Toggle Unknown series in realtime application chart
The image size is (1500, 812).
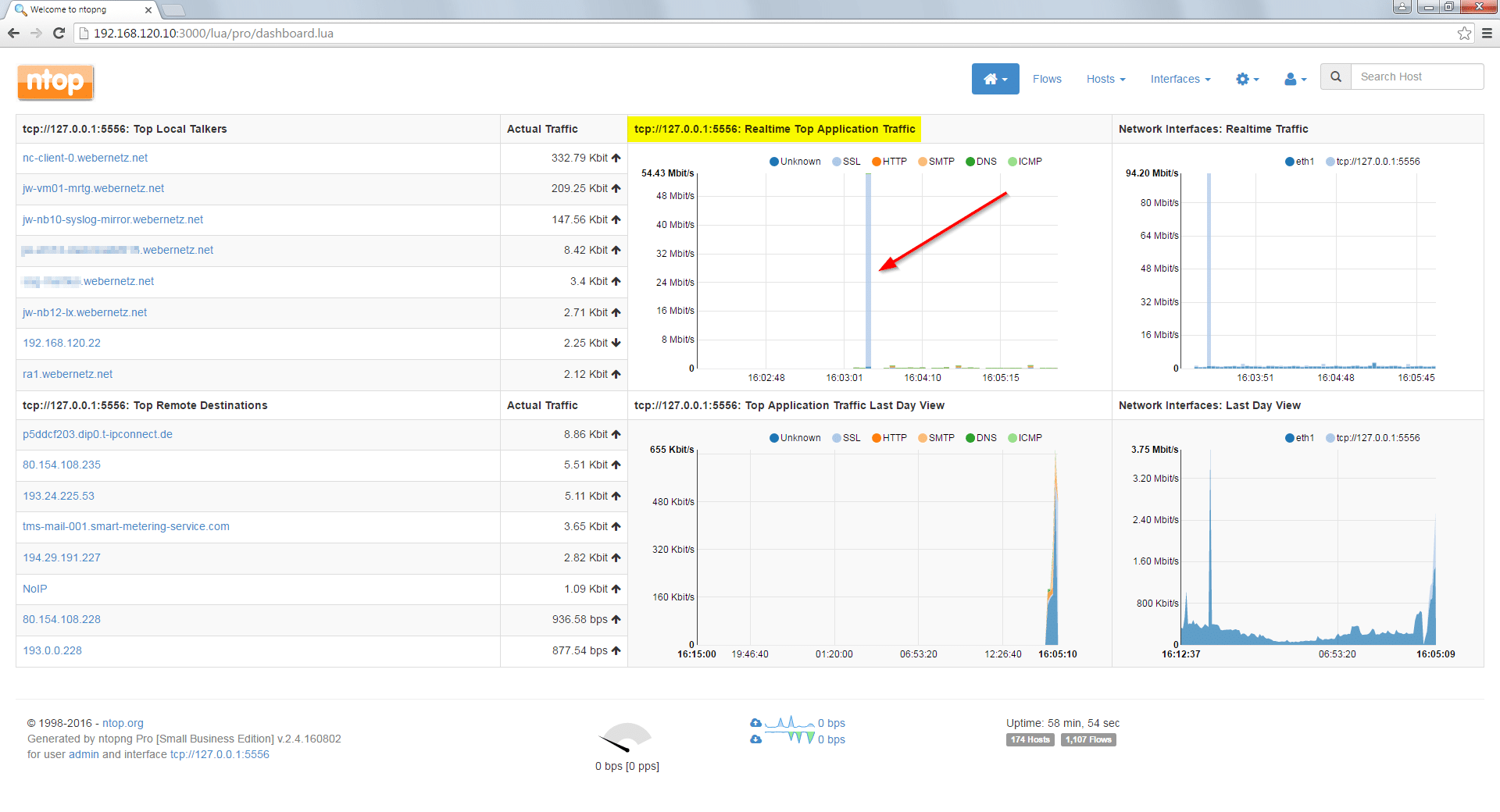pos(795,162)
